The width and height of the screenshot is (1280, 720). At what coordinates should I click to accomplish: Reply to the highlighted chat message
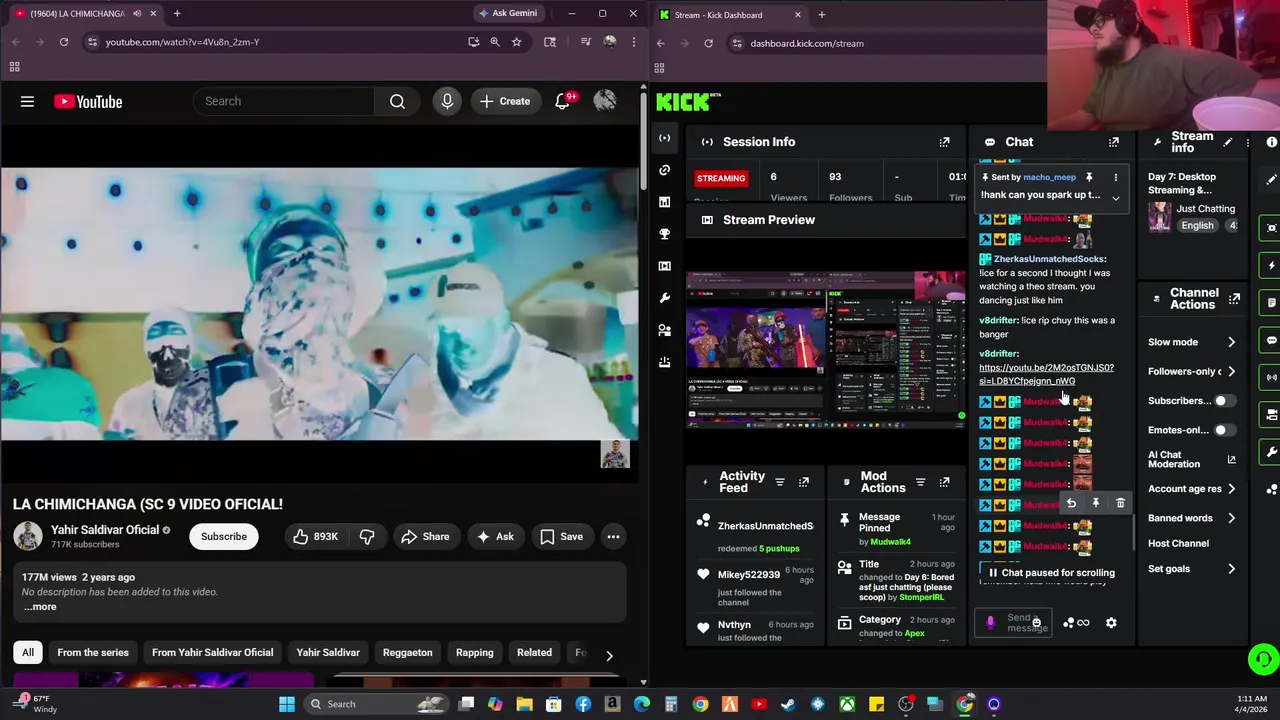1071,503
